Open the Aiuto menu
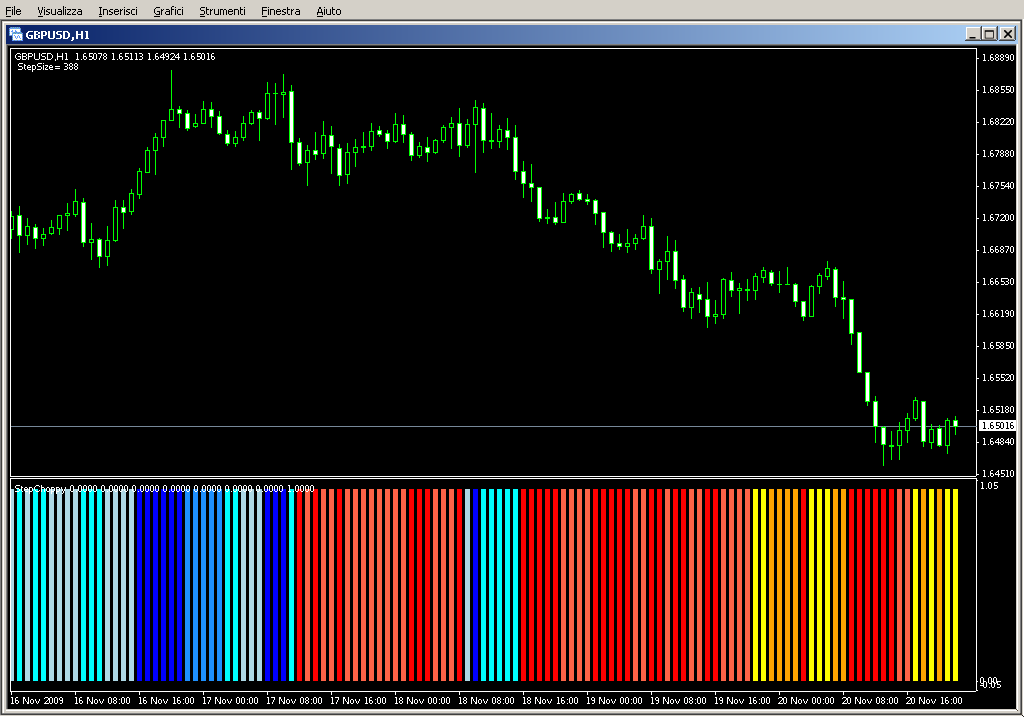The image size is (1024, 717). pos(328,11)
